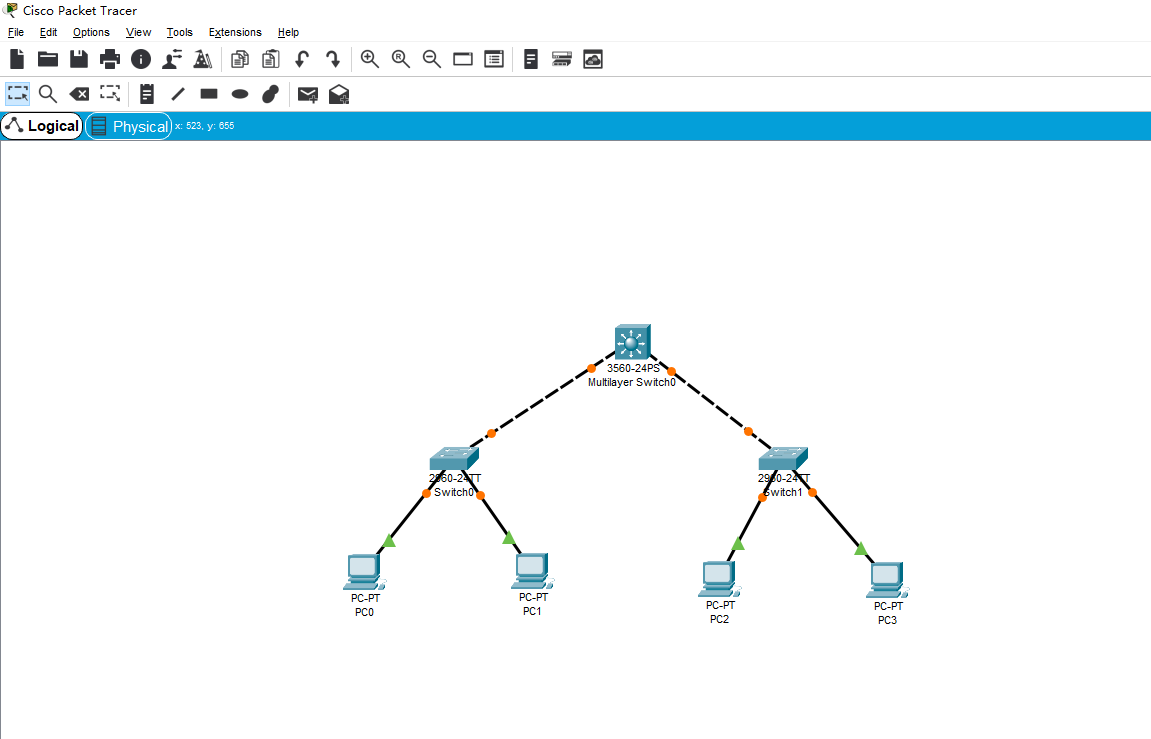Print the workspace with printer icon
The height and width of the screenshot is (739, 1151).
[x=110, y=59]
